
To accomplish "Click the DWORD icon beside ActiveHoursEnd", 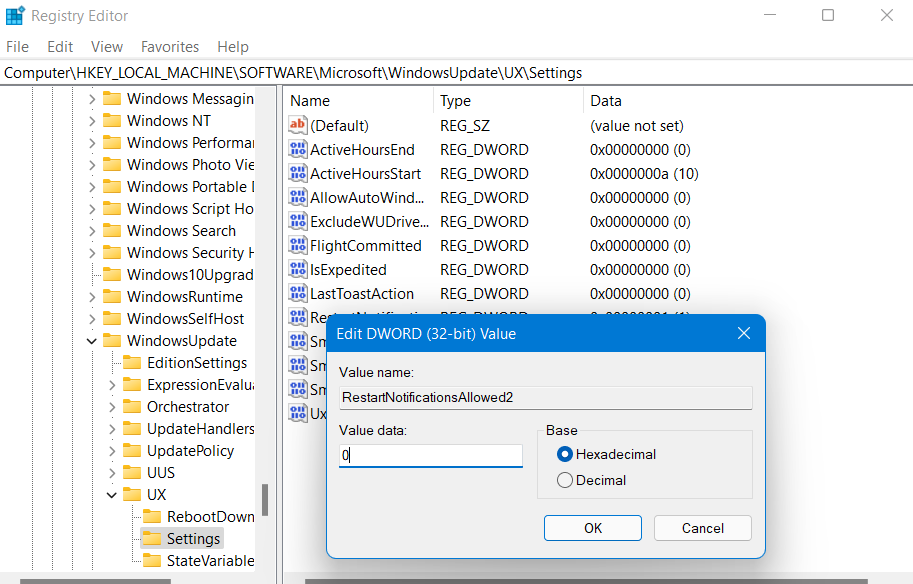I will click(298, 150).
